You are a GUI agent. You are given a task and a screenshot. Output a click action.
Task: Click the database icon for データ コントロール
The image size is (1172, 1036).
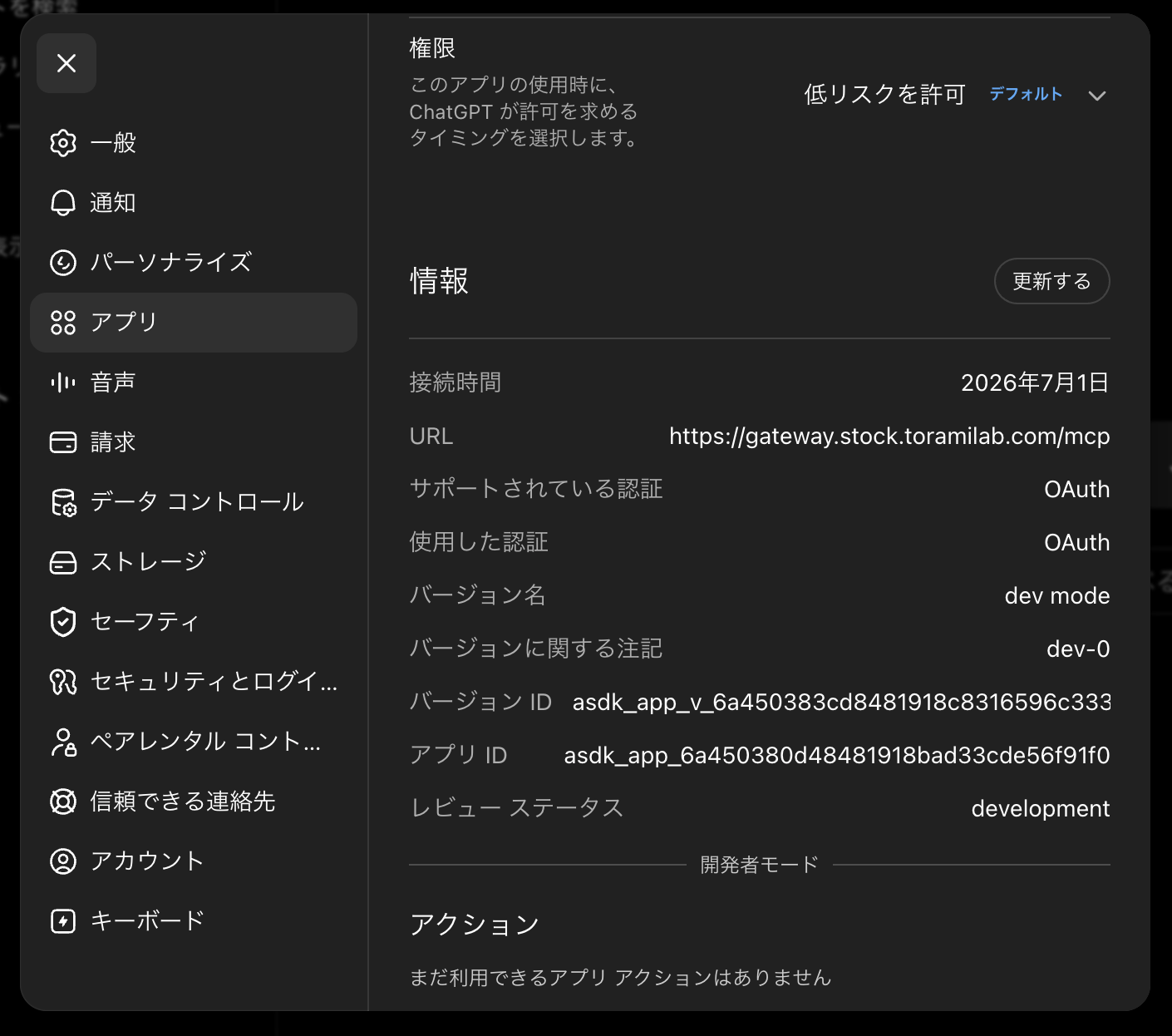coord(63,502)
